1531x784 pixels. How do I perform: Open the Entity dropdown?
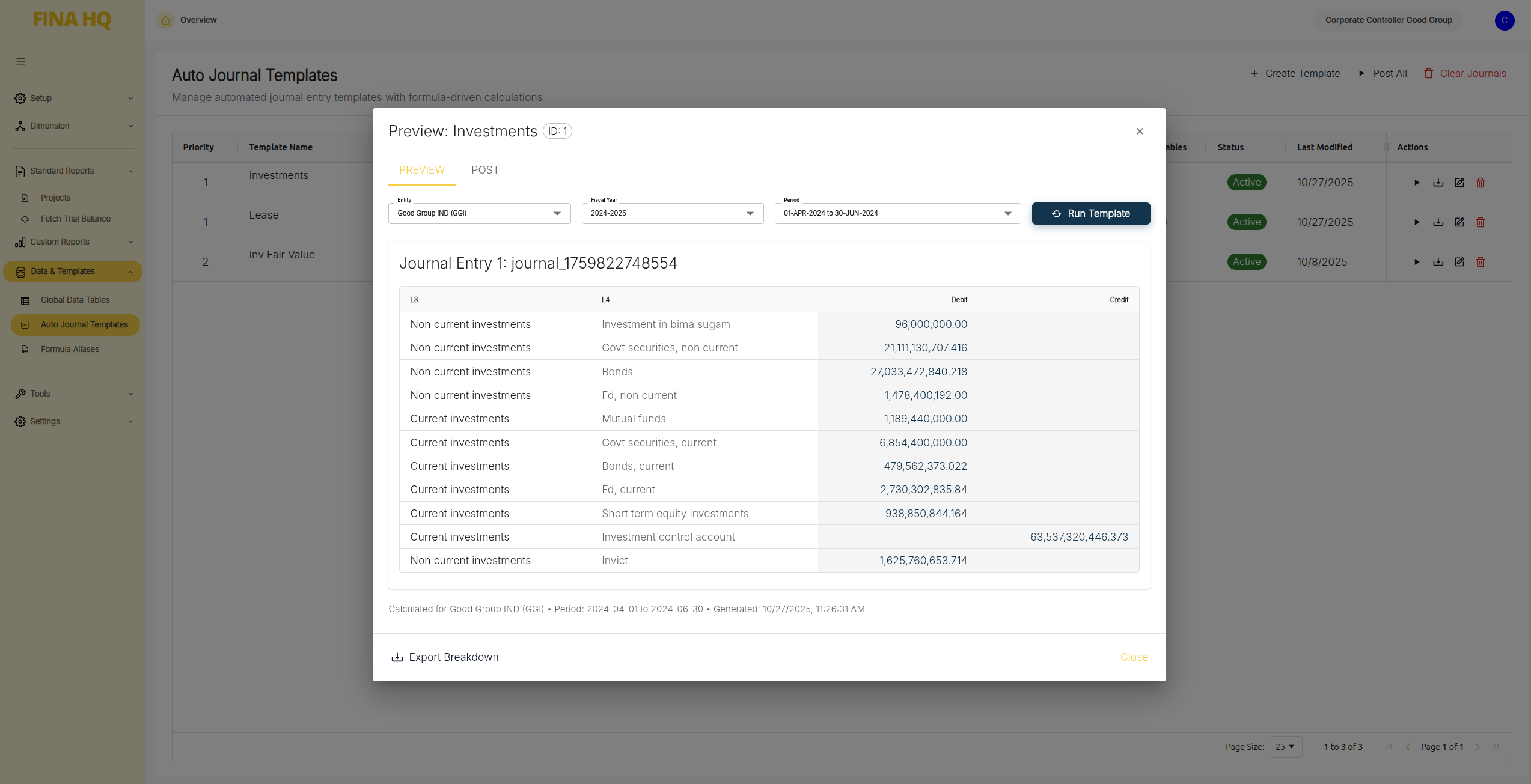click(x=479, y=213)
